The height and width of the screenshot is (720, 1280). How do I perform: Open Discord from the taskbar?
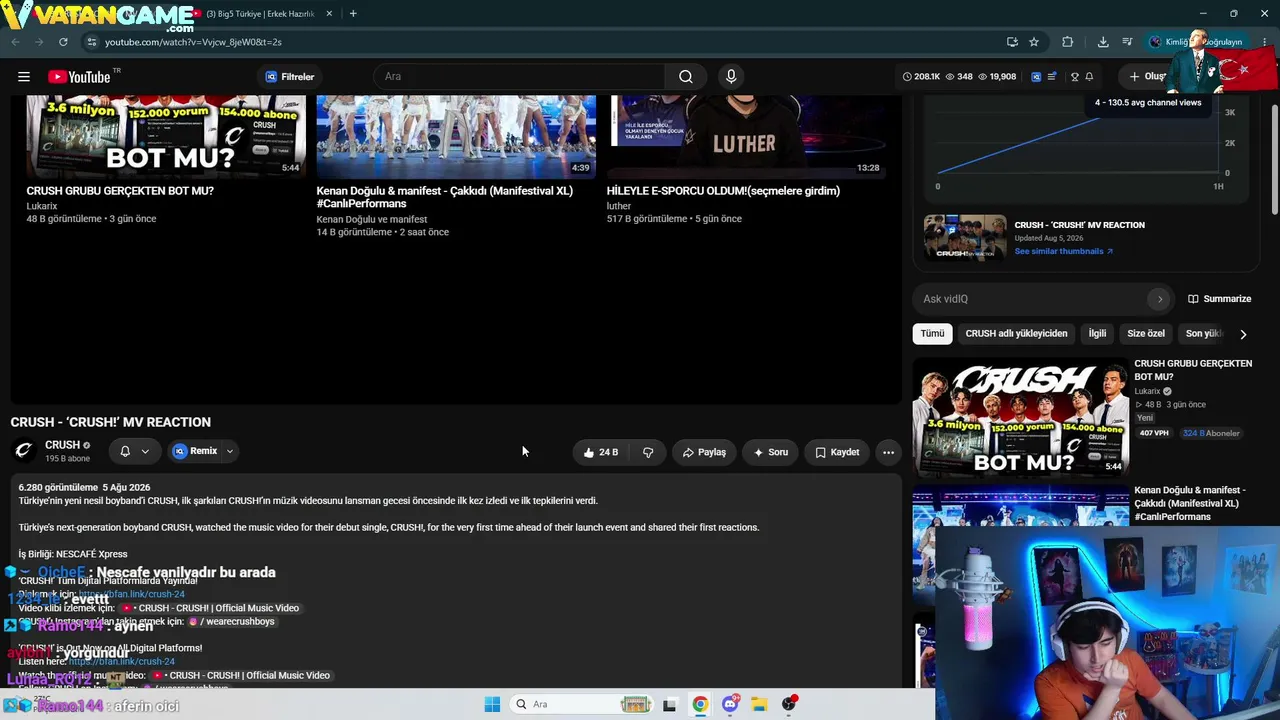(x=730, y=704)
